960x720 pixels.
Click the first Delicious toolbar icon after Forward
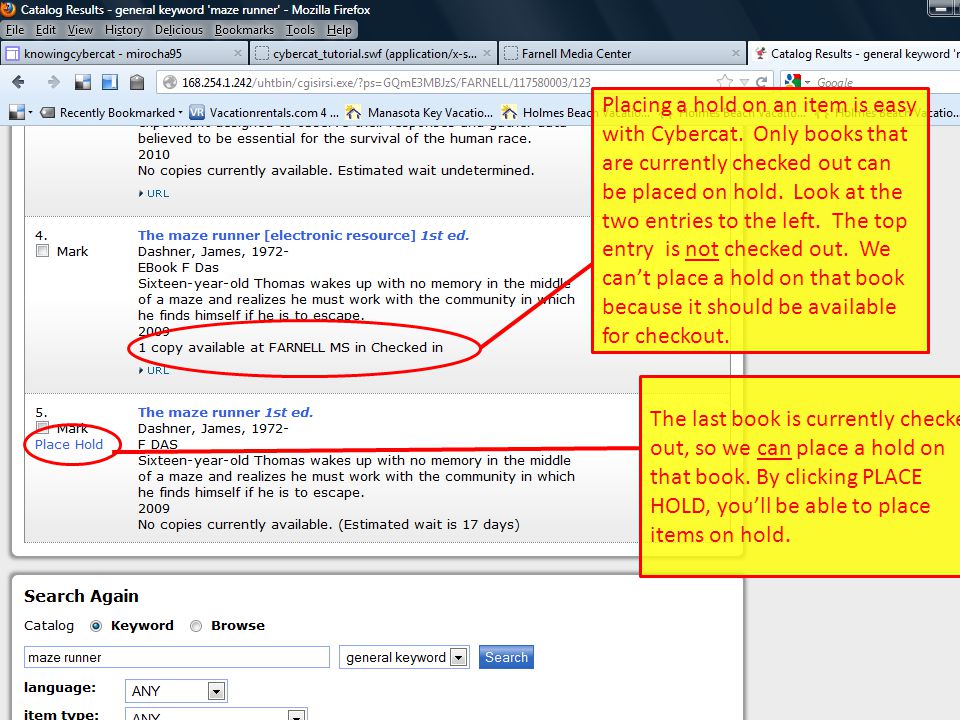tap(83, 82)
